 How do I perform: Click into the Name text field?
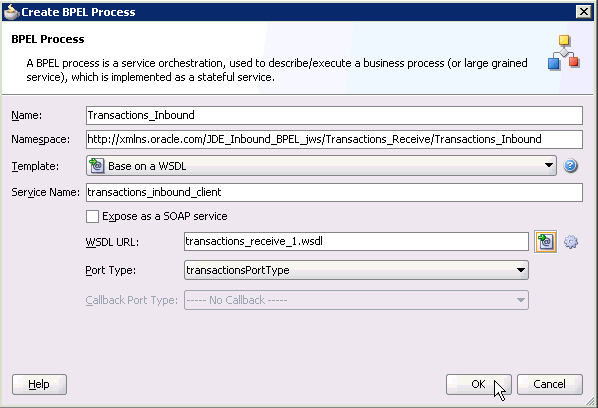tap(334, 115)
